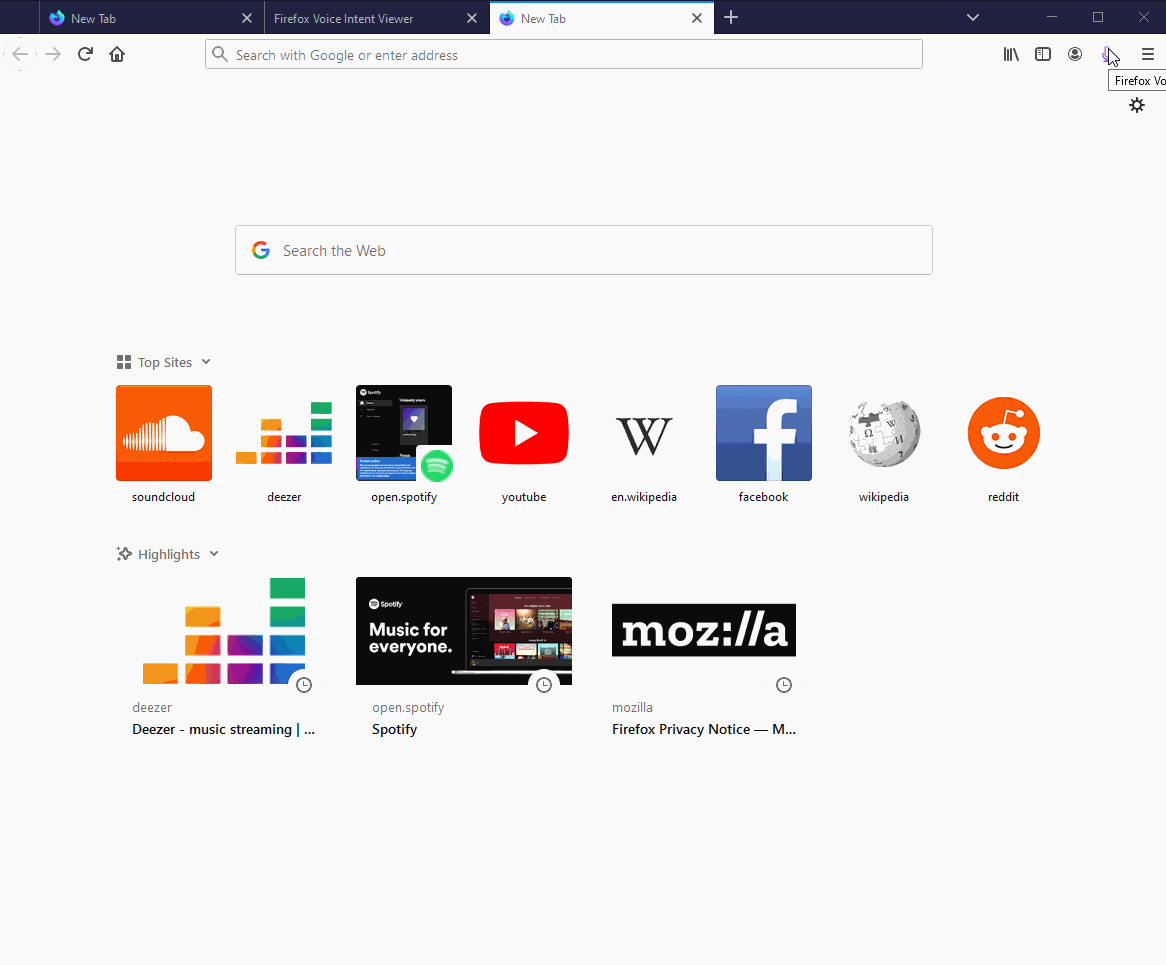Minimize the Firefox window
The height and width of the screenshot is (965, 1166).
(1051, 17)
